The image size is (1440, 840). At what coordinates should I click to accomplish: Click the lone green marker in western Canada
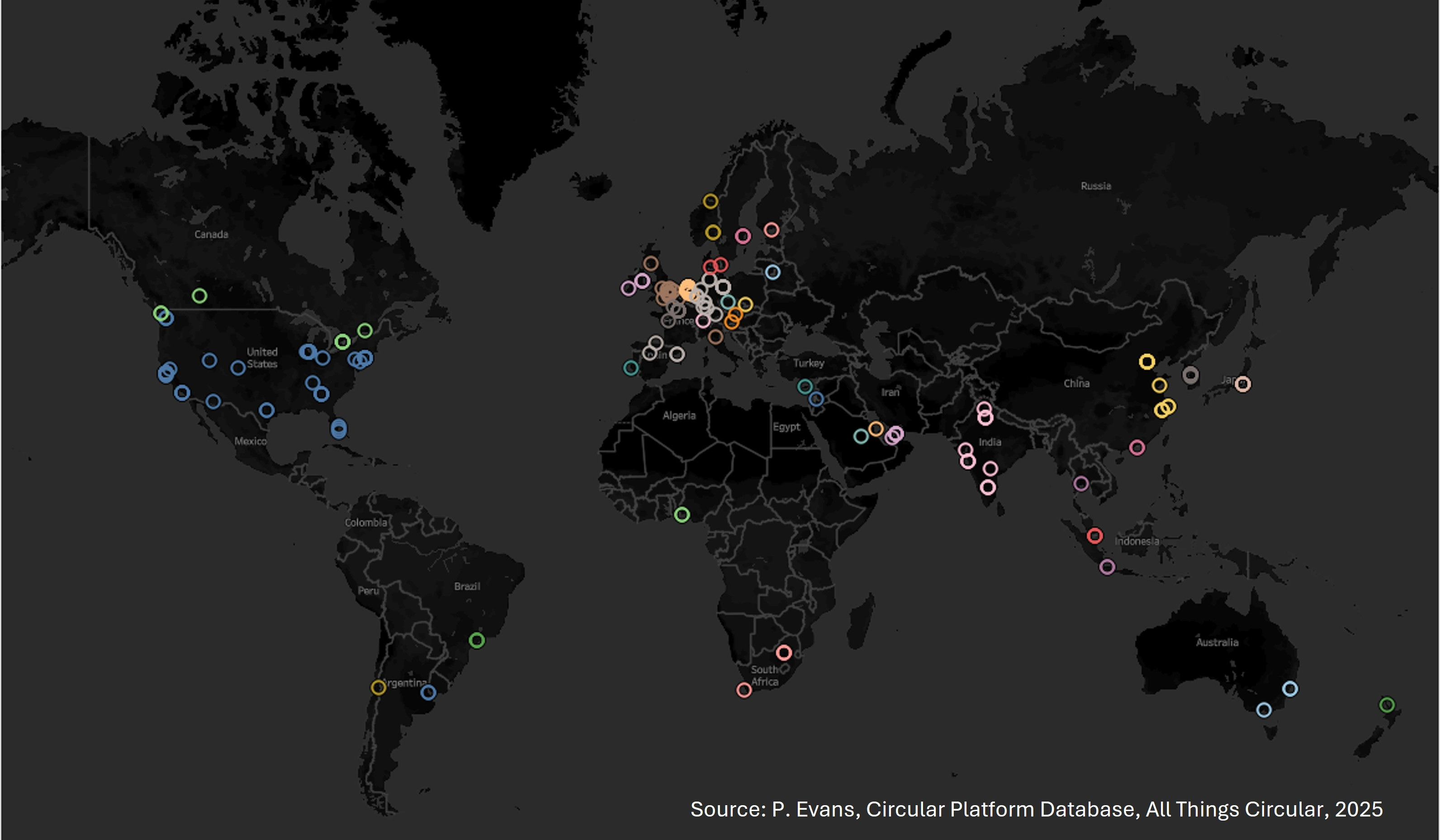(x=199, y=296)
